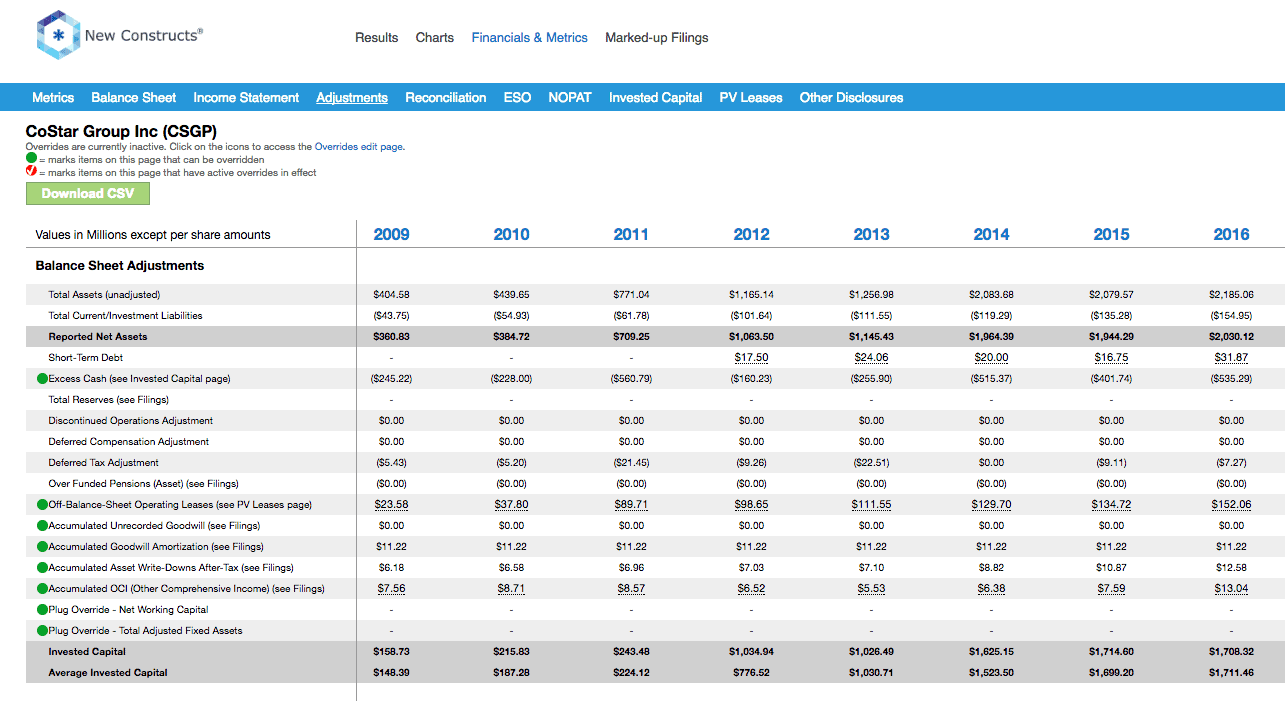
Task: Switch to the NOPAT tab
Action: [x=570, y=98]
